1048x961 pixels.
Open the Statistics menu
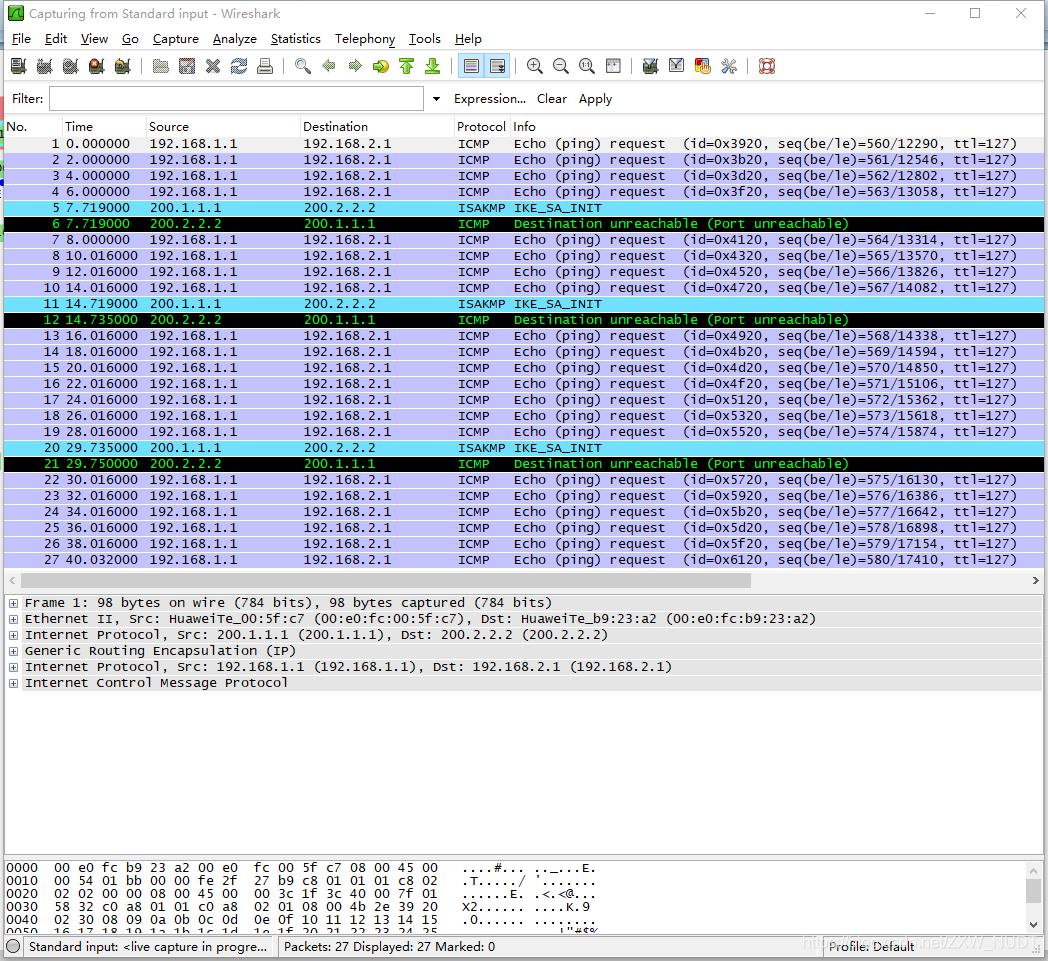pyautogui.click(x=295, y=39)
